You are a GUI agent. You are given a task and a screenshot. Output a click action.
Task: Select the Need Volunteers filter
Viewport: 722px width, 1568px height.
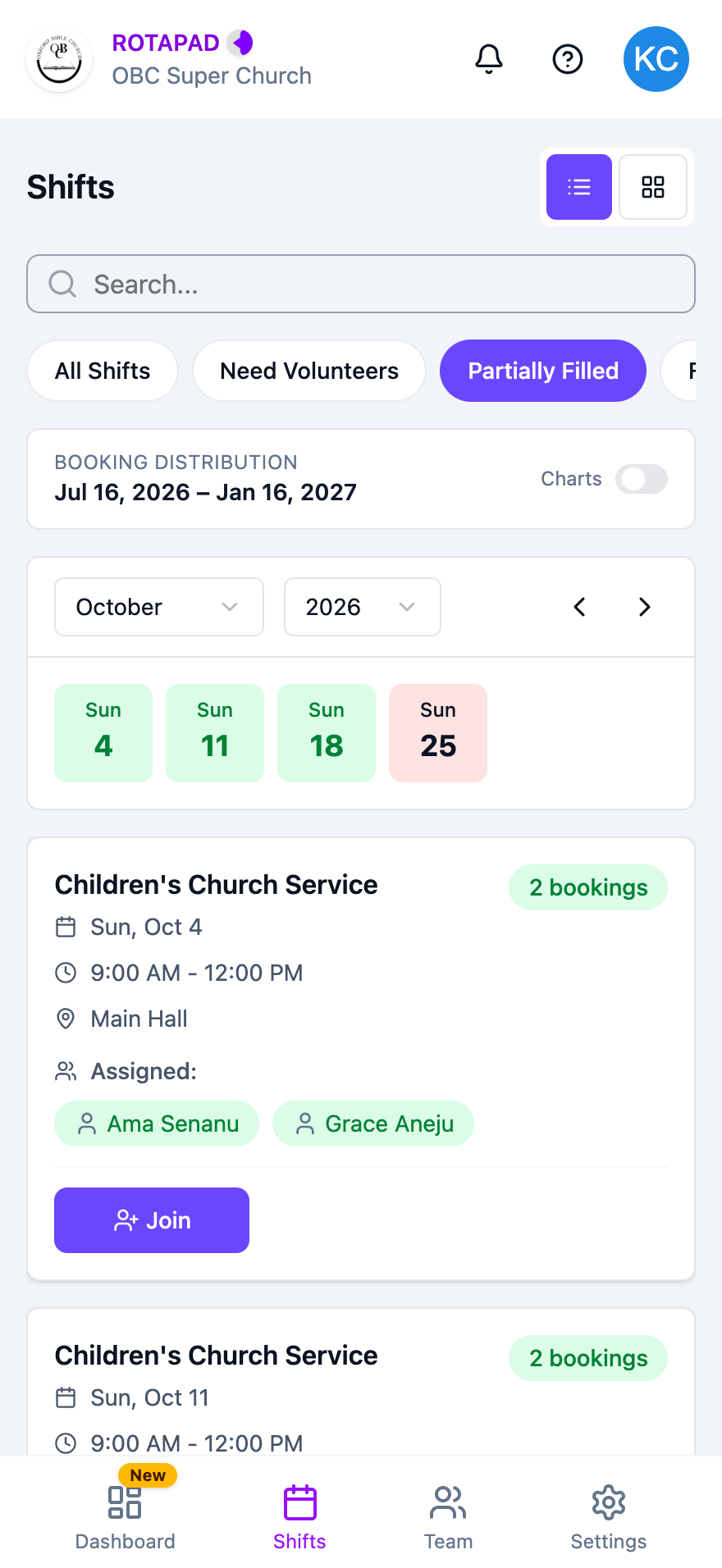309,371
